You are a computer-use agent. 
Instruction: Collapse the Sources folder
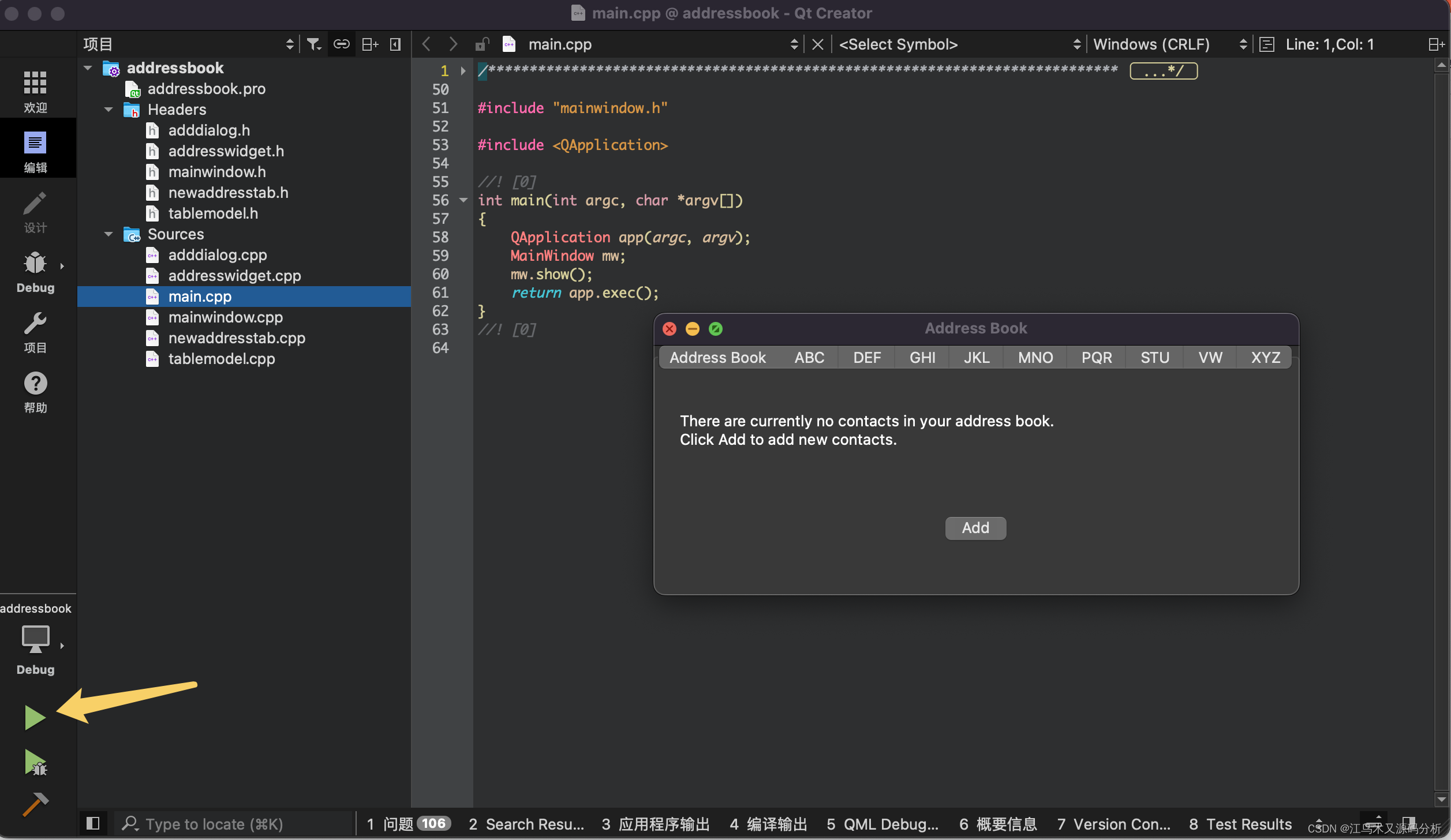[109, 234]
